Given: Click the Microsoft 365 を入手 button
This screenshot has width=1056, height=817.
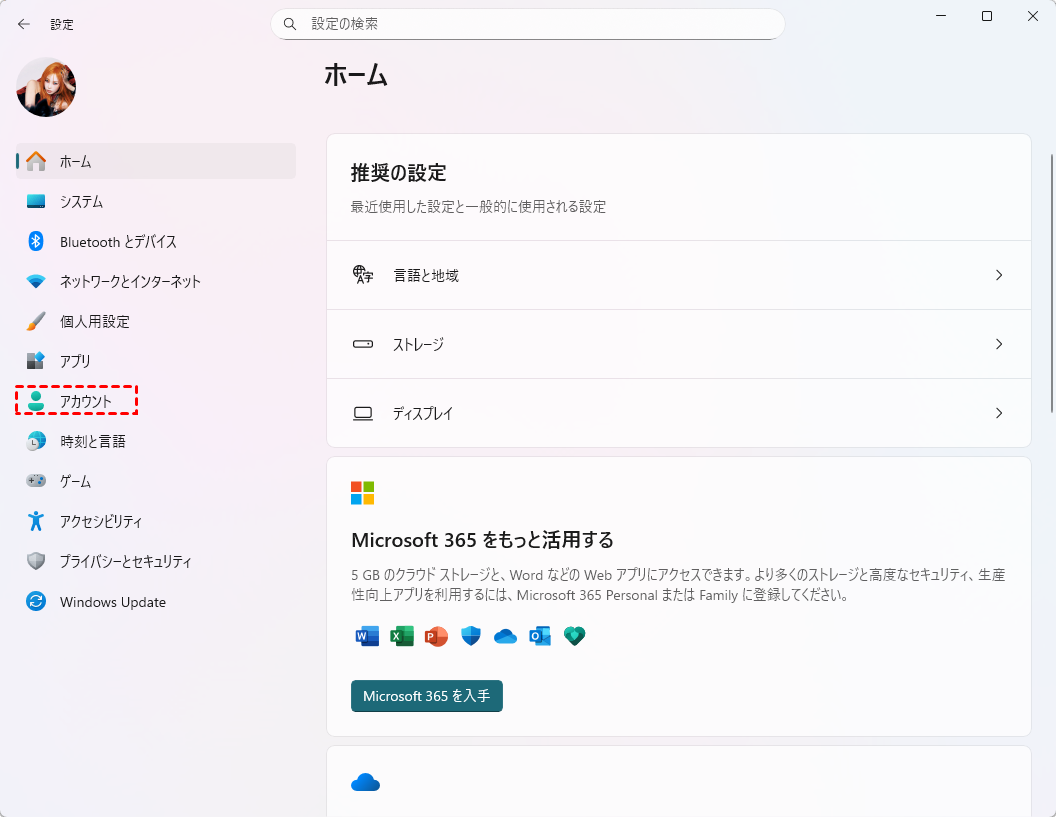Looking at the screenshot, I should (426, 696).
